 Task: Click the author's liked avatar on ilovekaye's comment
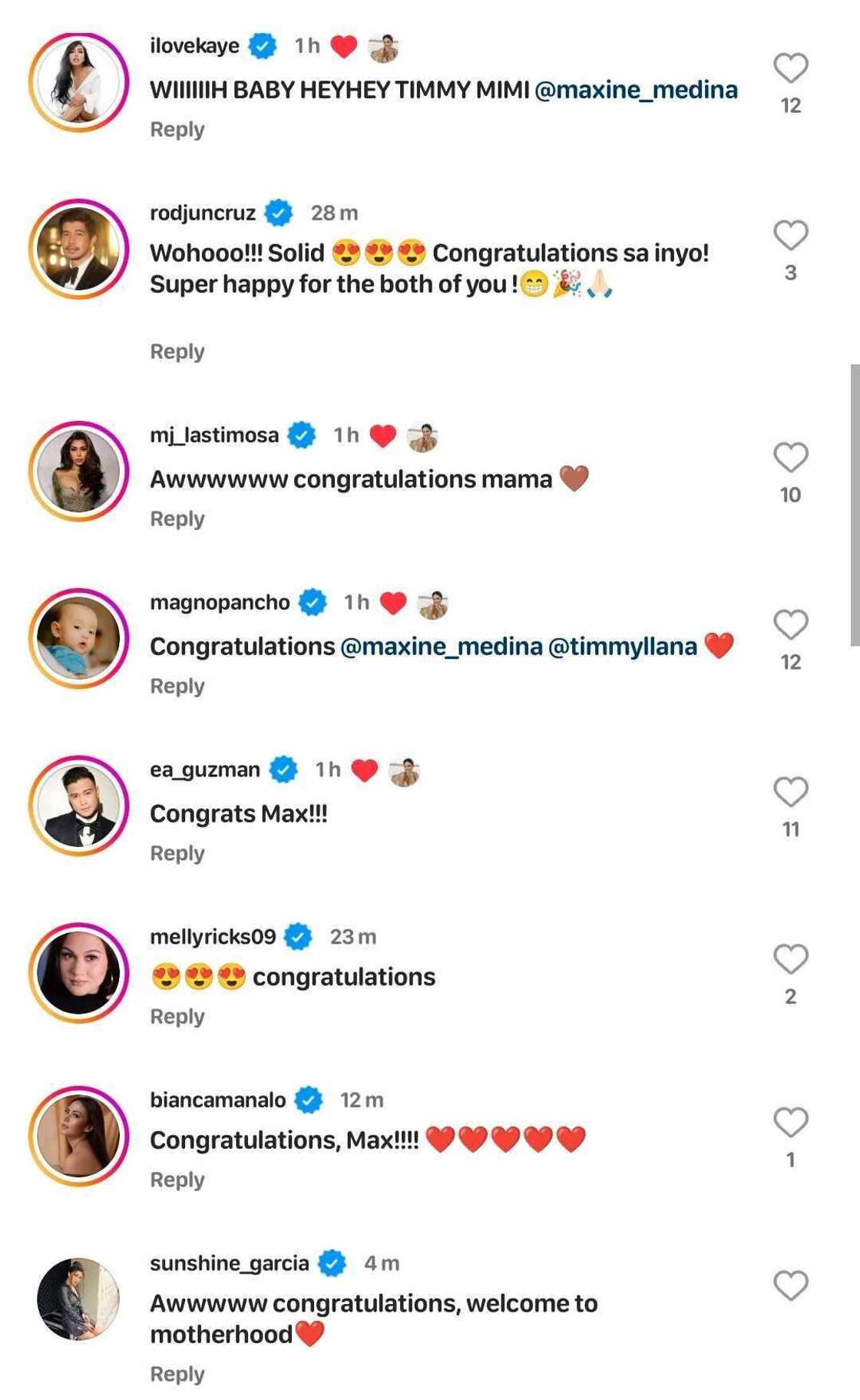383,48
